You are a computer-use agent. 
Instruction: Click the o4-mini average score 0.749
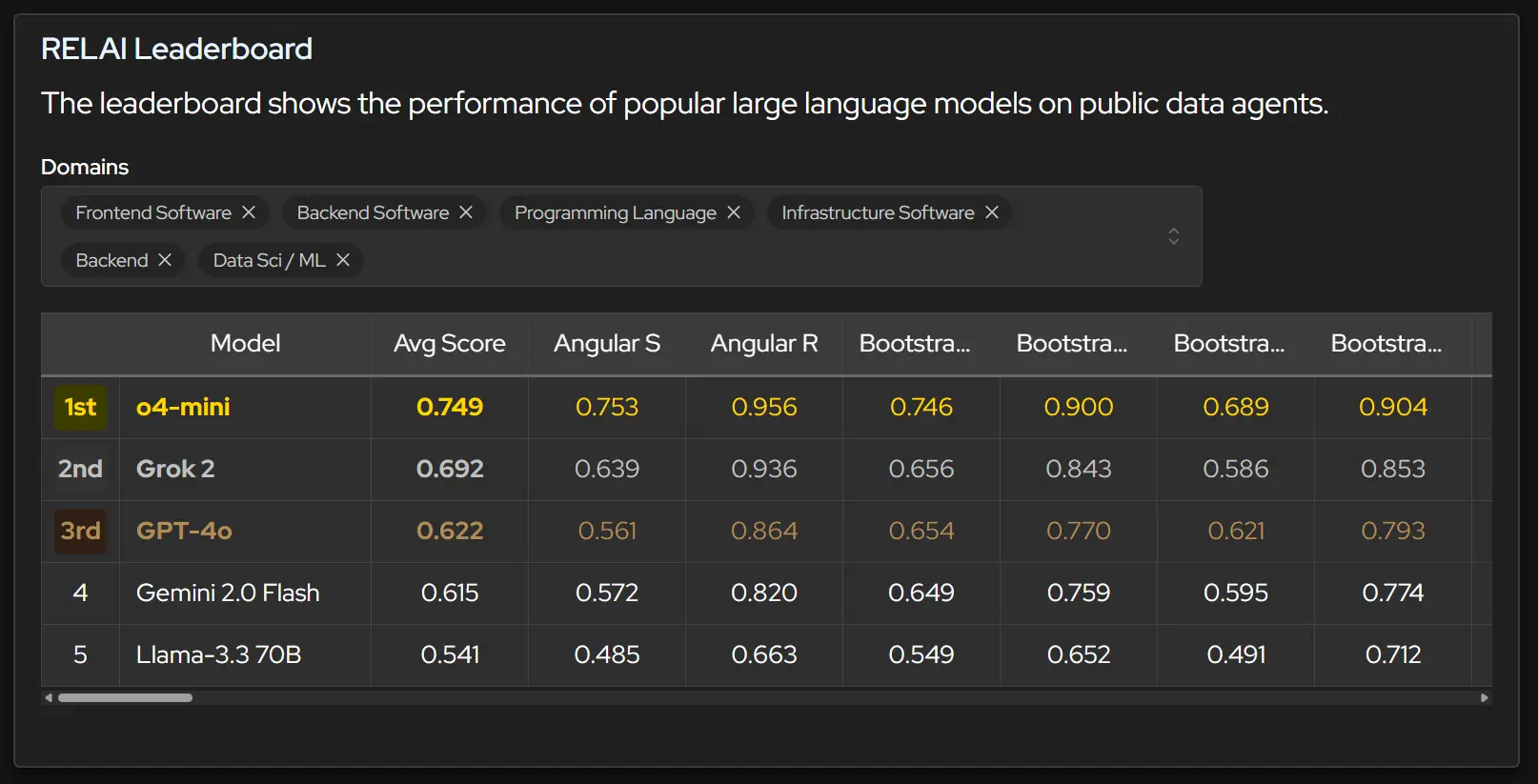coord(450,407)
